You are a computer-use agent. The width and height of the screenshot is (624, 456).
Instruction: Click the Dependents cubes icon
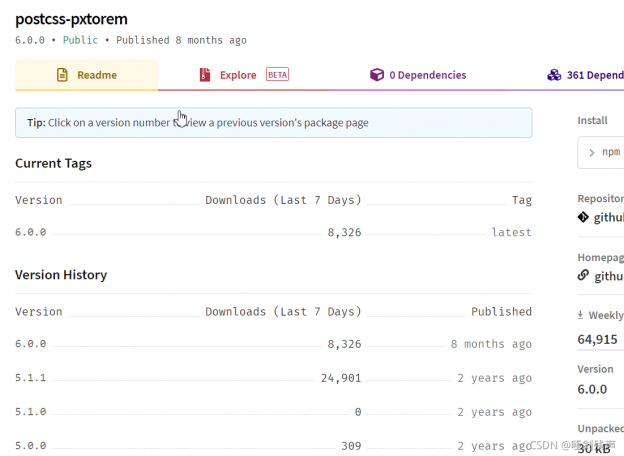pyautogui.click(x=554, y=75)
